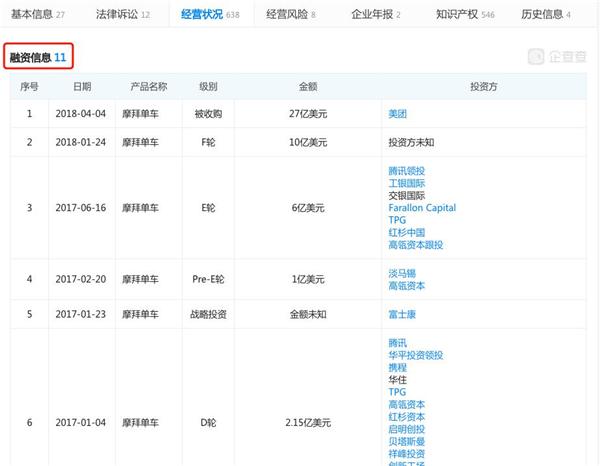
Task: Click TPG in the D轮 investor list
Action: pos(397,392)
